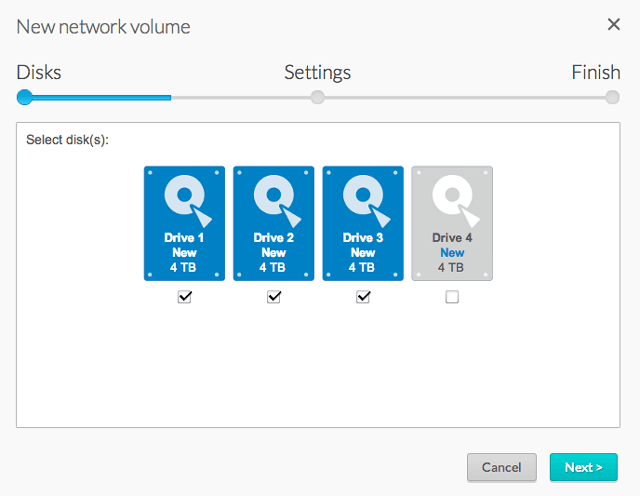Screen dimensions: 640x496
Task: Select the gray Drive 4 disk icon
Action: [x=452, y=223]
